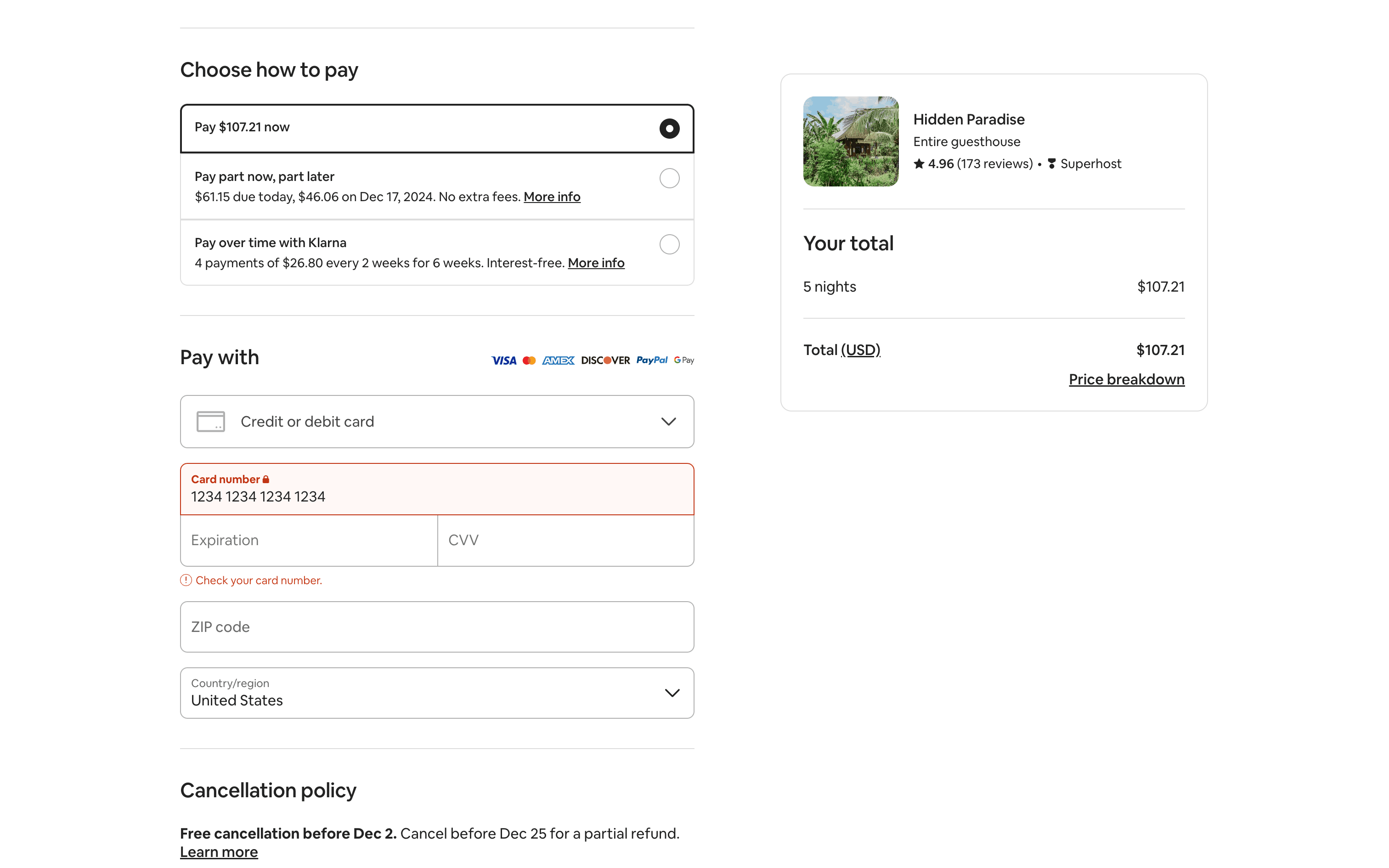Open Price breakdown details
The width and height of the screenshot is (1389, 868).
1126,379
